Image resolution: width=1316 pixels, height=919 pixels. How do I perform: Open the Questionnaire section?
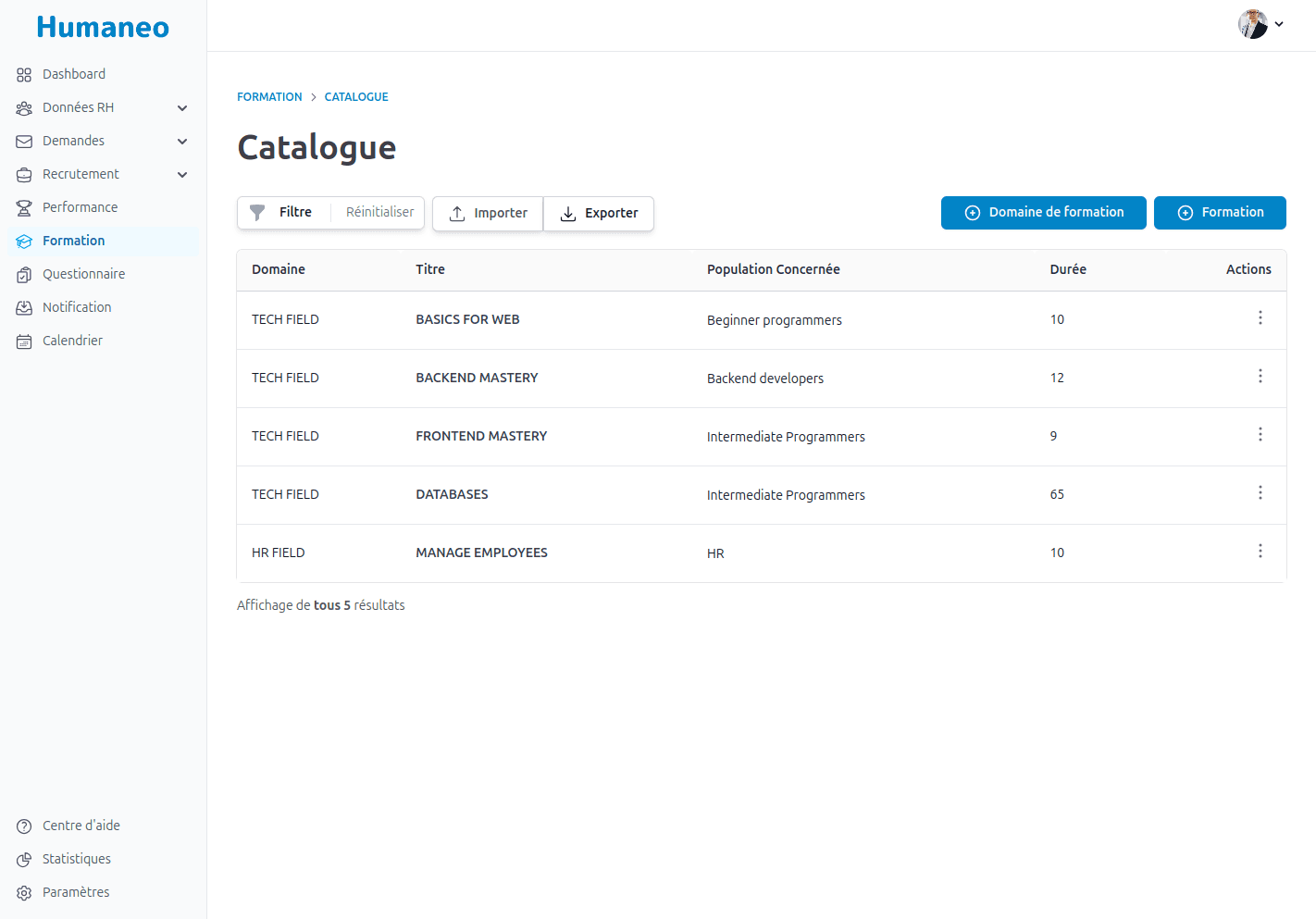pos(83,274)
